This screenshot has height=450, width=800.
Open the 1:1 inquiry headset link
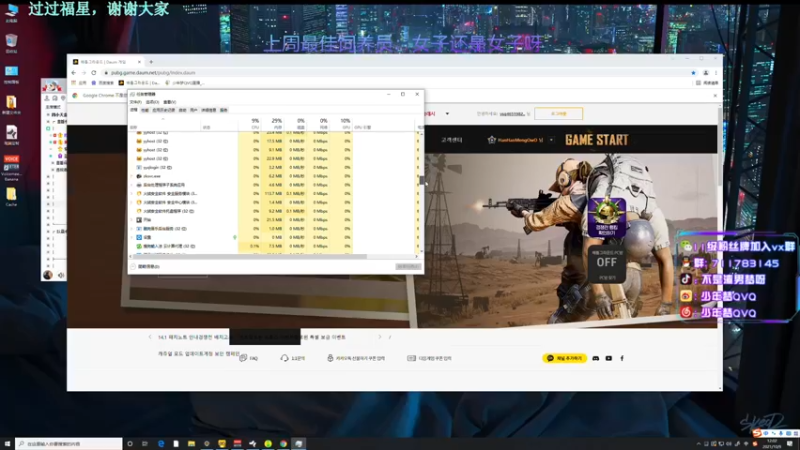pos(292,358)
